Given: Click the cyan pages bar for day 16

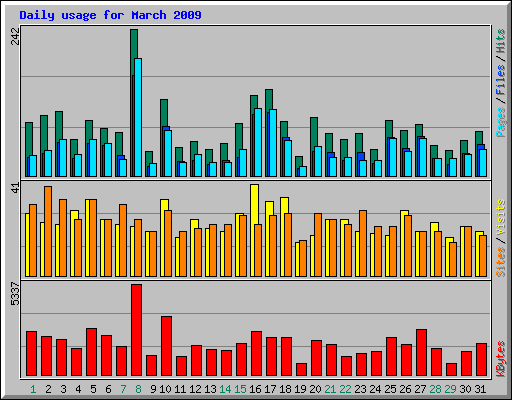Looking at the screenshot, I should pos(258,142).
